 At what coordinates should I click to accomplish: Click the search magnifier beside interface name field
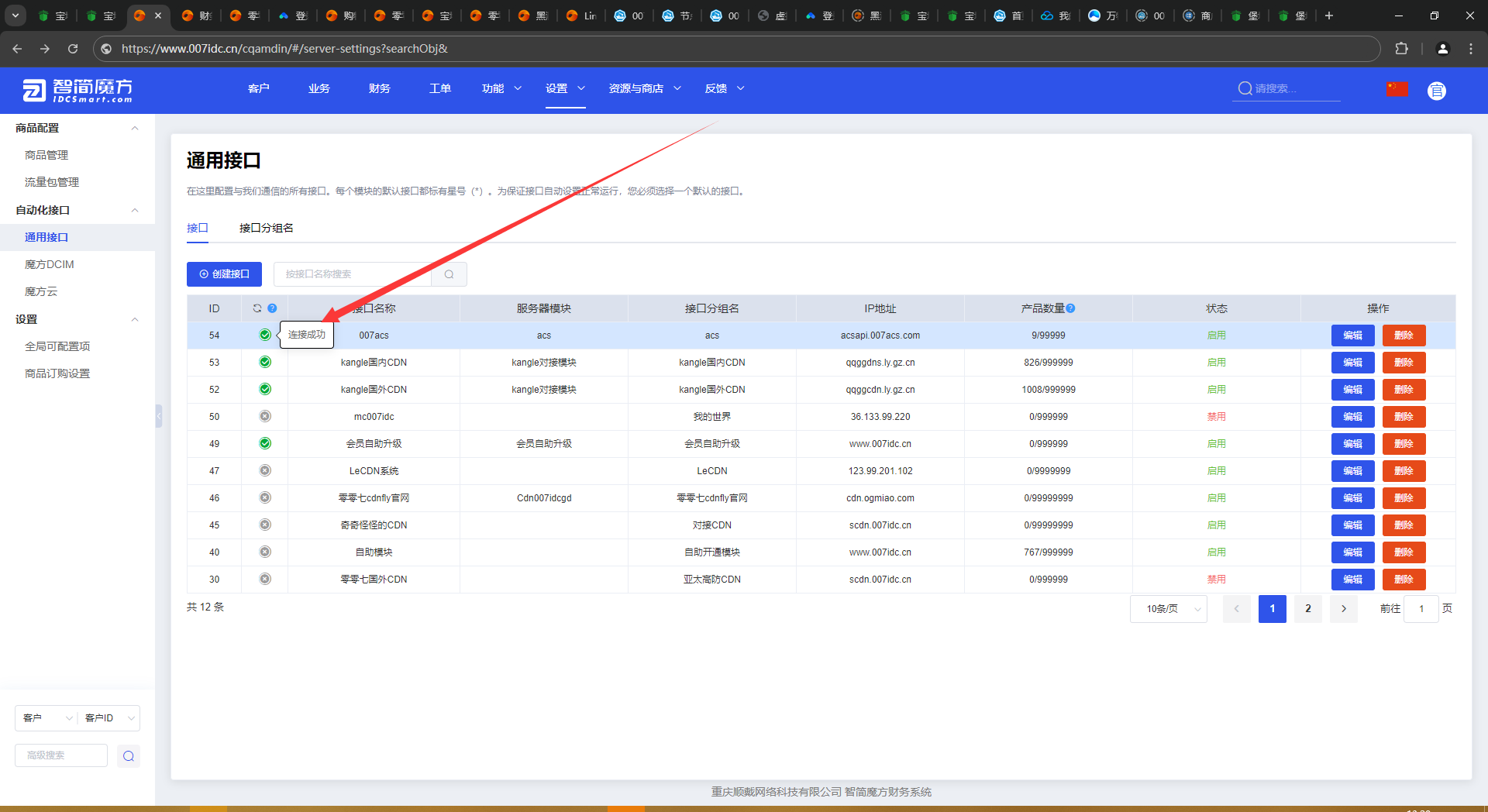tap(449, 274)
